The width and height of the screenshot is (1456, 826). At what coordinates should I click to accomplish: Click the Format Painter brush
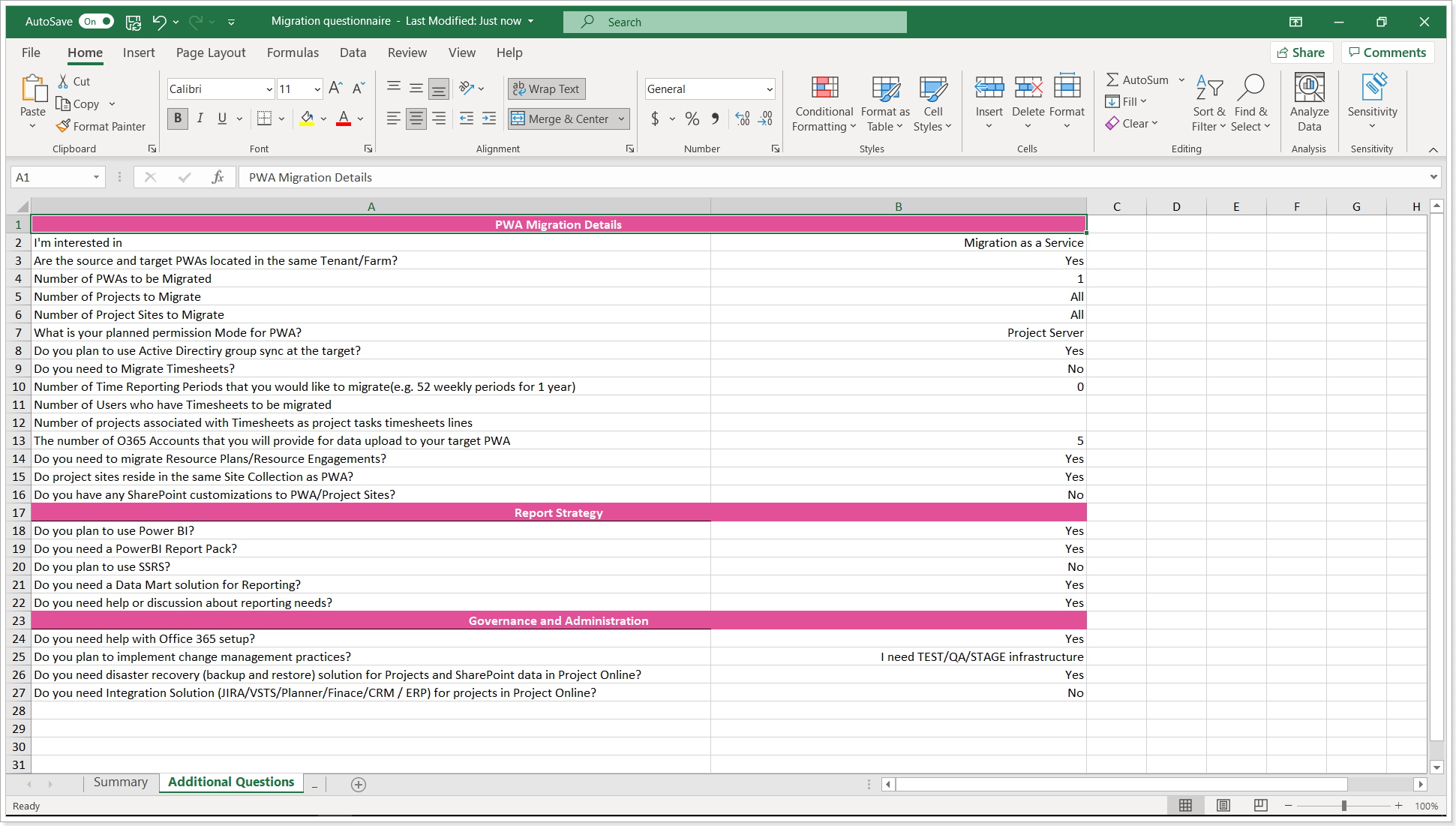pos(64,126)
